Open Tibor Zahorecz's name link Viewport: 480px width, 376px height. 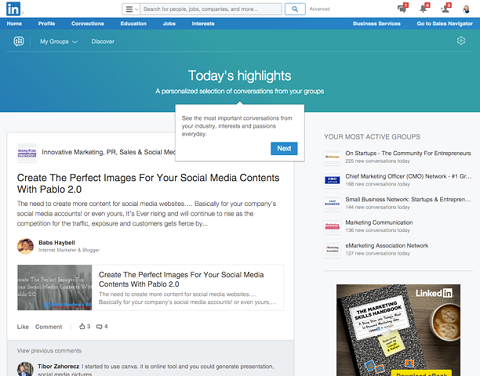click(58, 366)
